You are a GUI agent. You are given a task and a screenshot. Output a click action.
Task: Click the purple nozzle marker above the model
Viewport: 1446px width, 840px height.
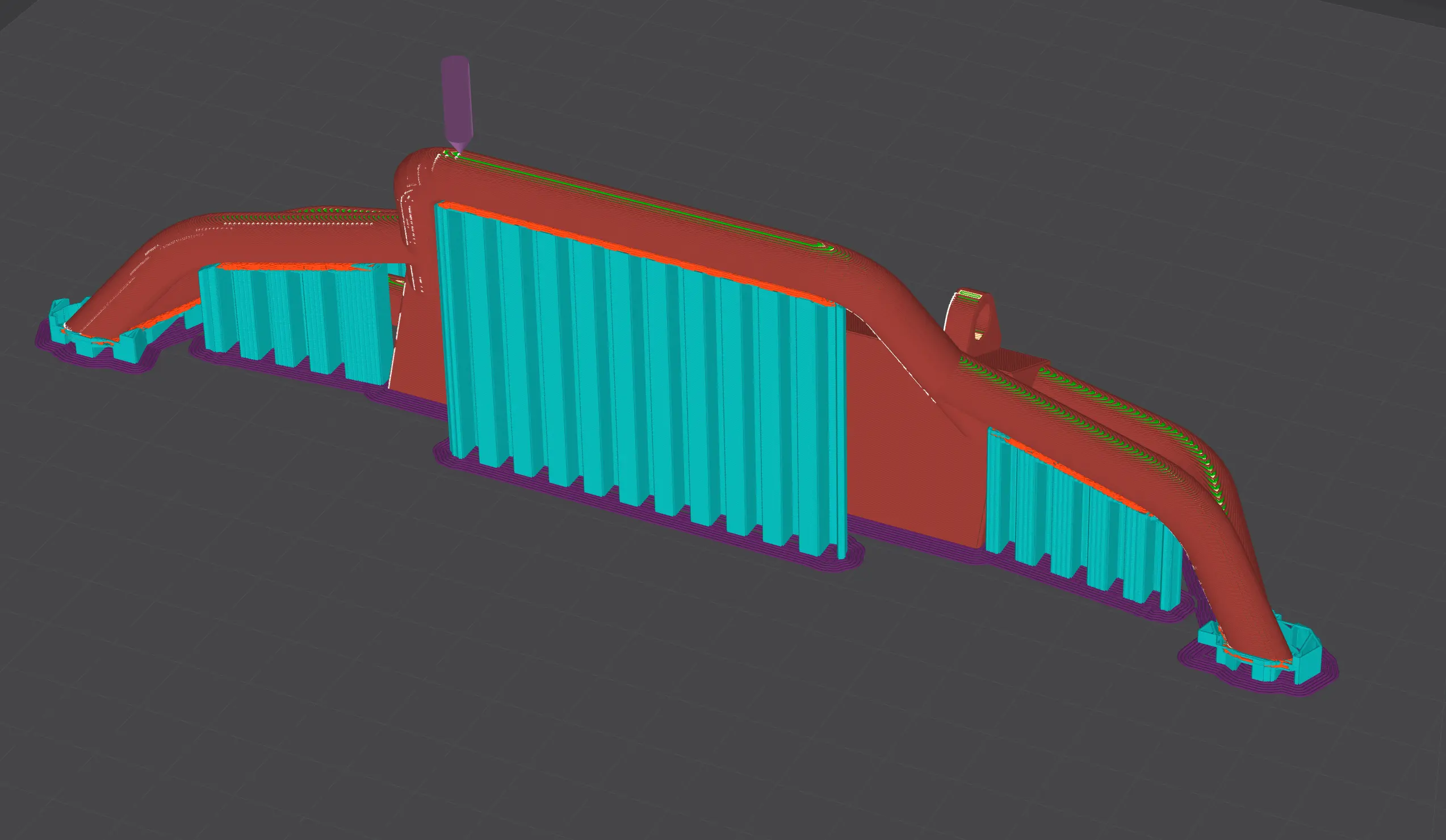(x=456, y=103)
